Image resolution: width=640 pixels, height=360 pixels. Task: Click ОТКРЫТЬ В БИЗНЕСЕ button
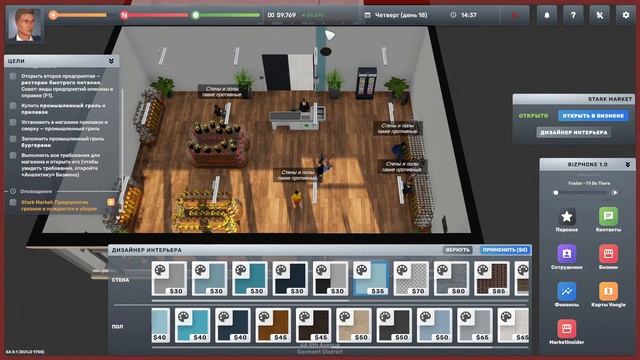coord(593,116)
